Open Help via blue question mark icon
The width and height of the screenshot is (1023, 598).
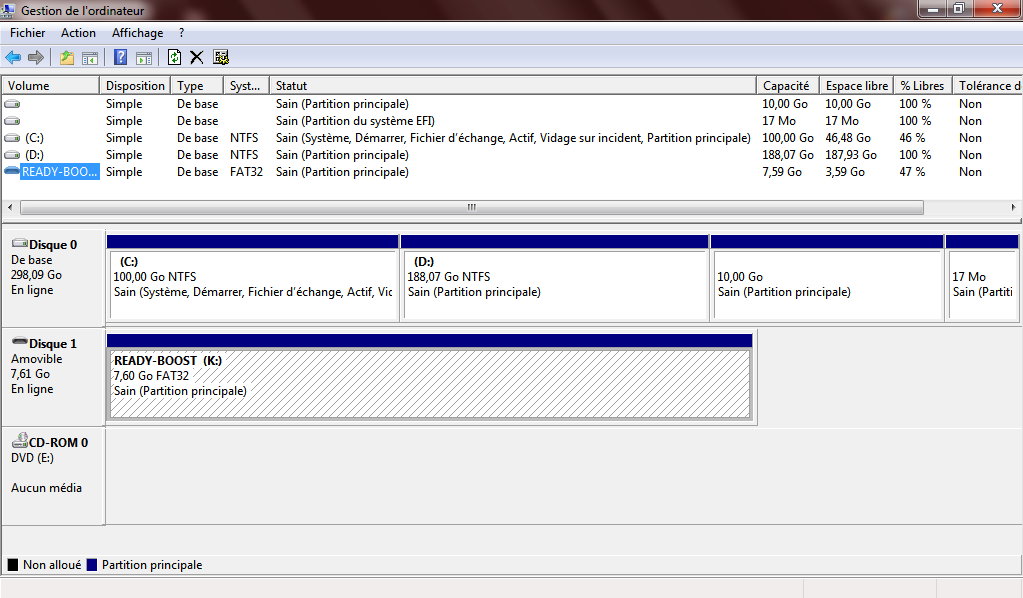coord(120,58)
